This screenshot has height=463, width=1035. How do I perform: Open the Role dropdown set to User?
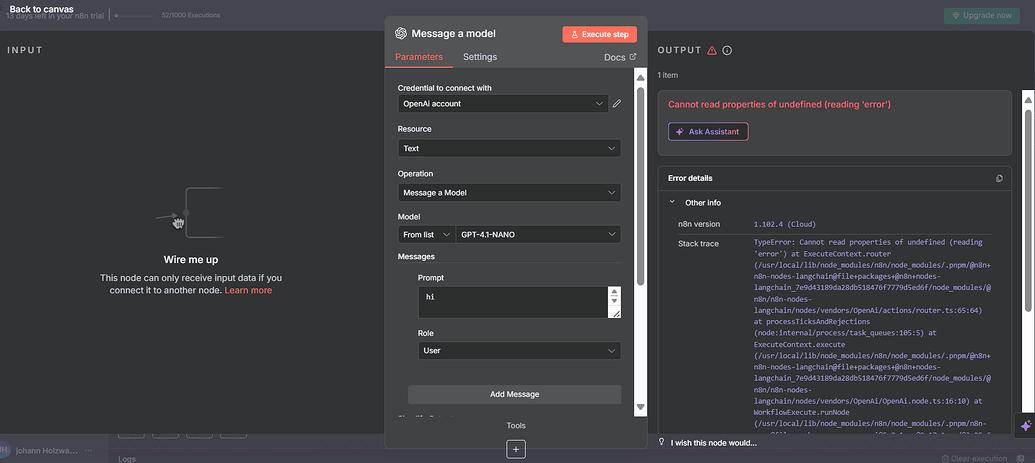click(518, 351)
